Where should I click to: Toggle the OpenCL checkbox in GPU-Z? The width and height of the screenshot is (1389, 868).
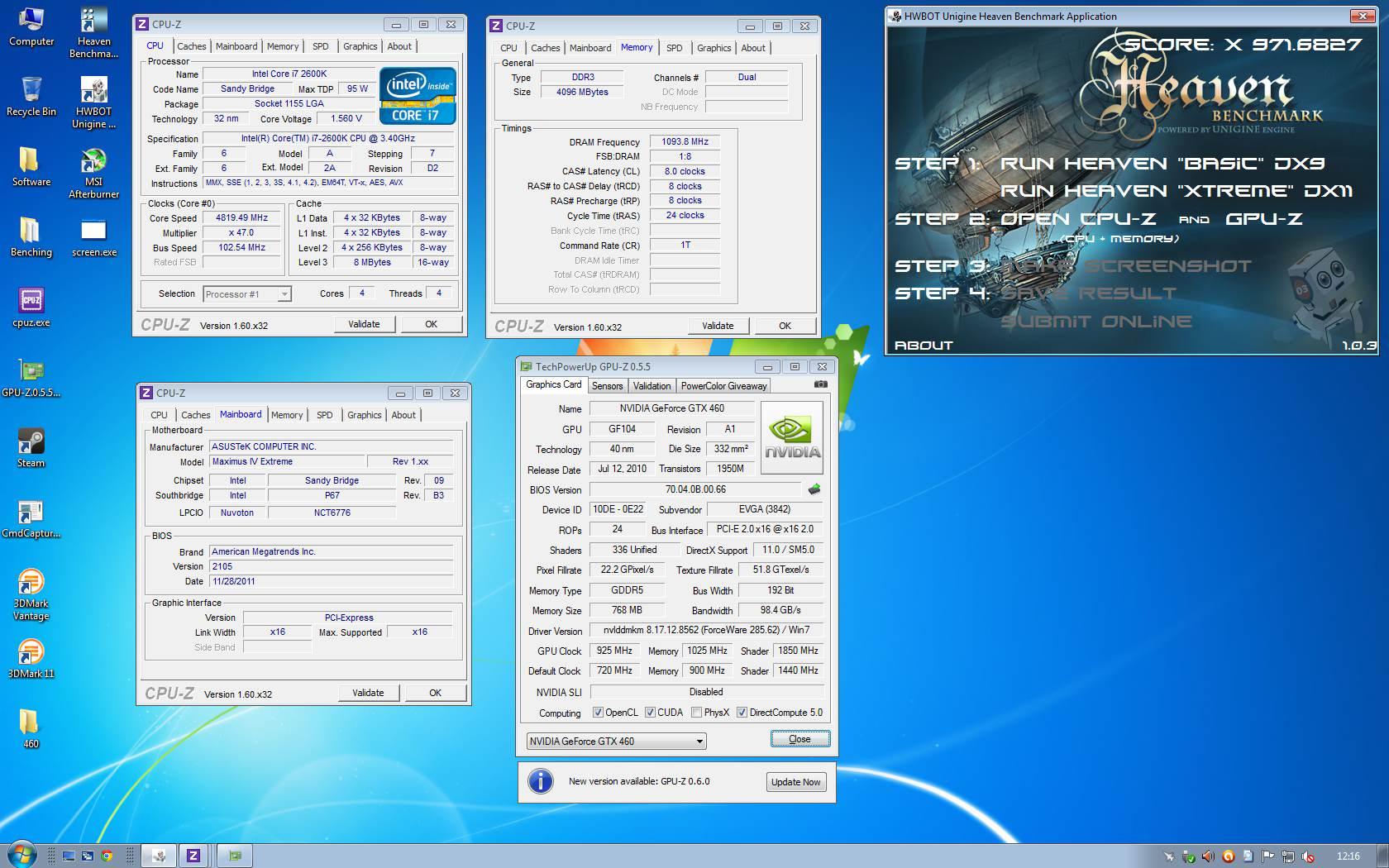pyautogui.click(x=598, y=713)
